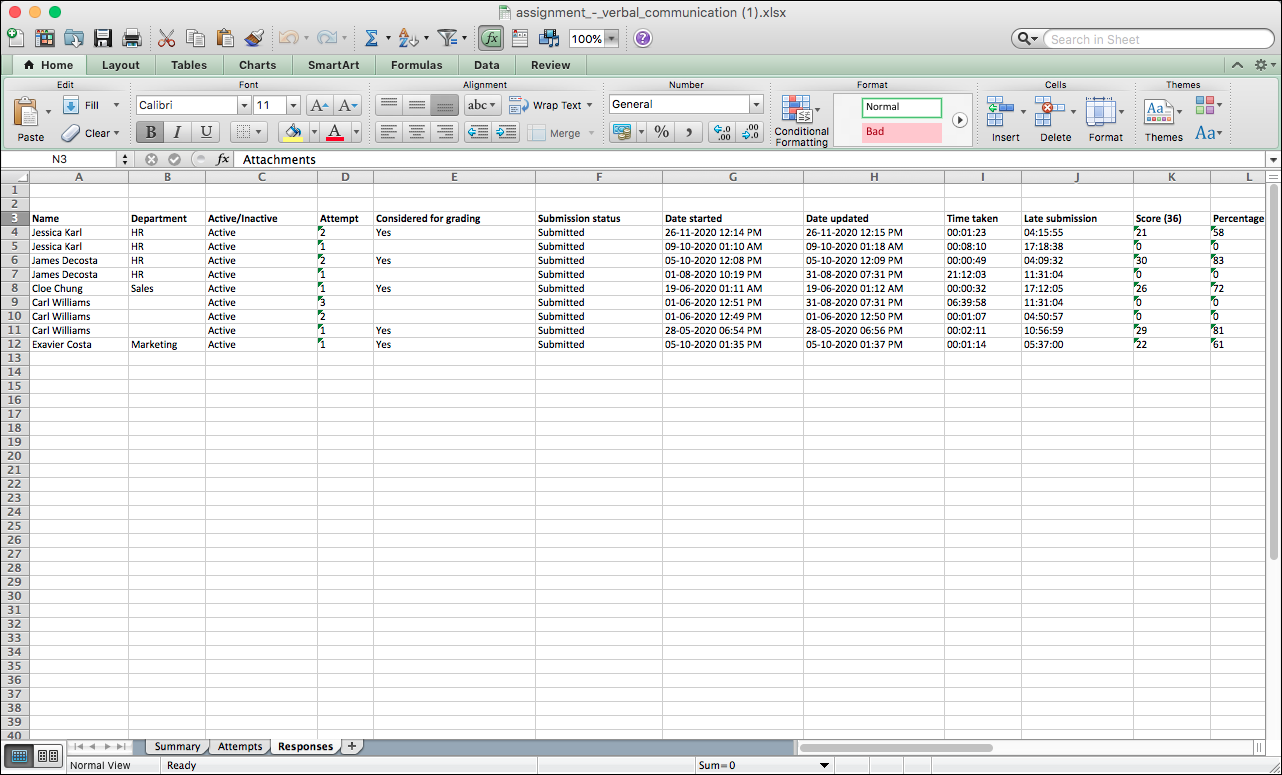
Task: Apply the Bad cell style
Action: click(902, 132)
